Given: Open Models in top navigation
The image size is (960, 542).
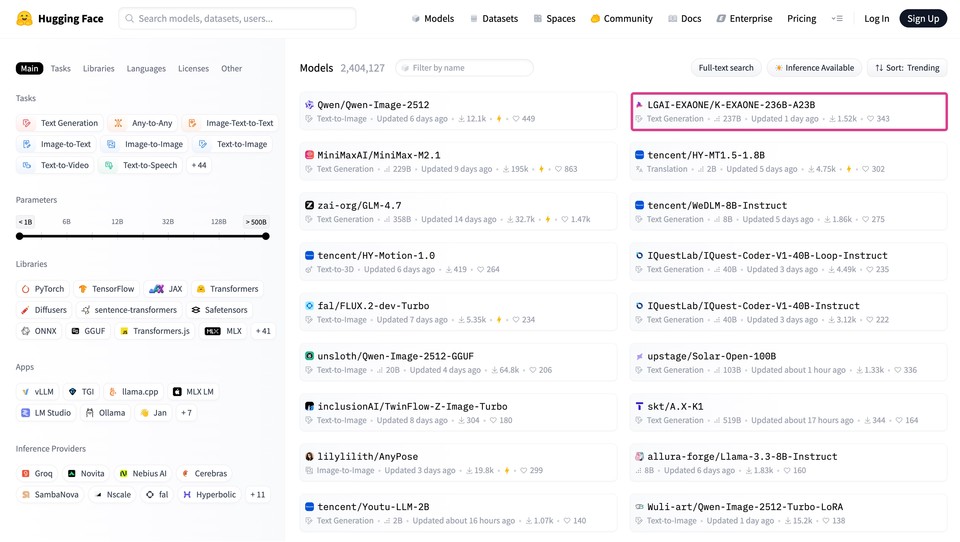Looking at the screenshot, I should tap(433, 18).
